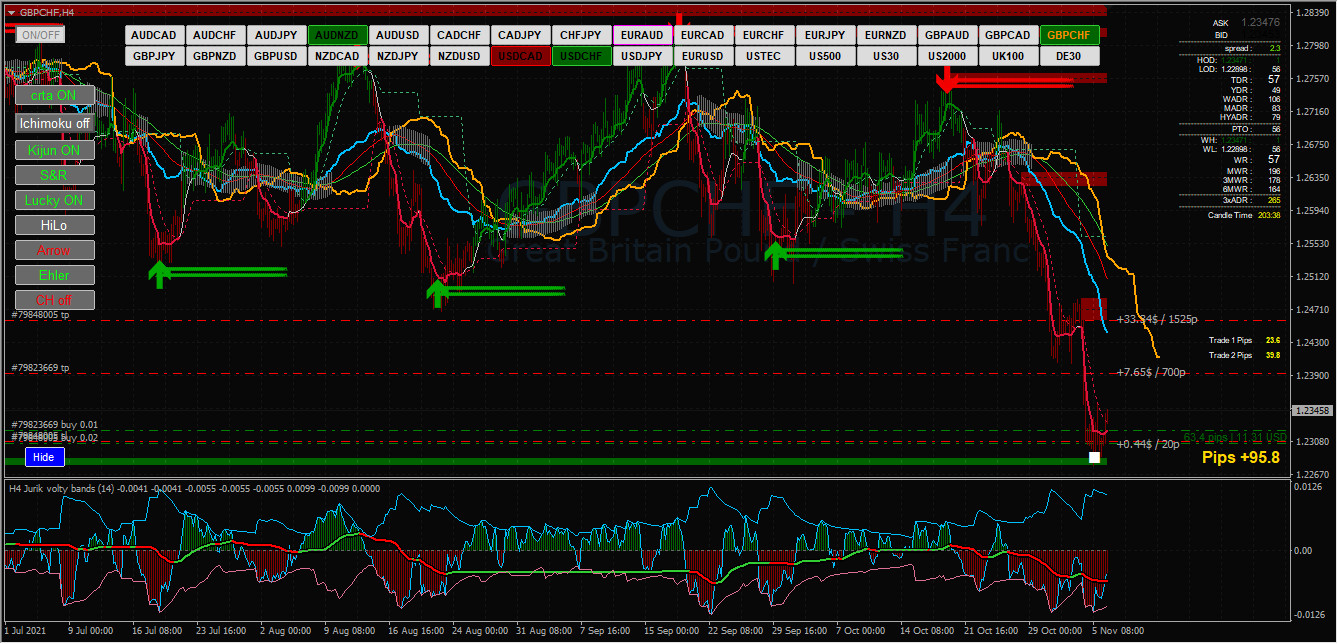Click the +0.44$ / 20p label

pyautogui.click(x=1148, y=444)
